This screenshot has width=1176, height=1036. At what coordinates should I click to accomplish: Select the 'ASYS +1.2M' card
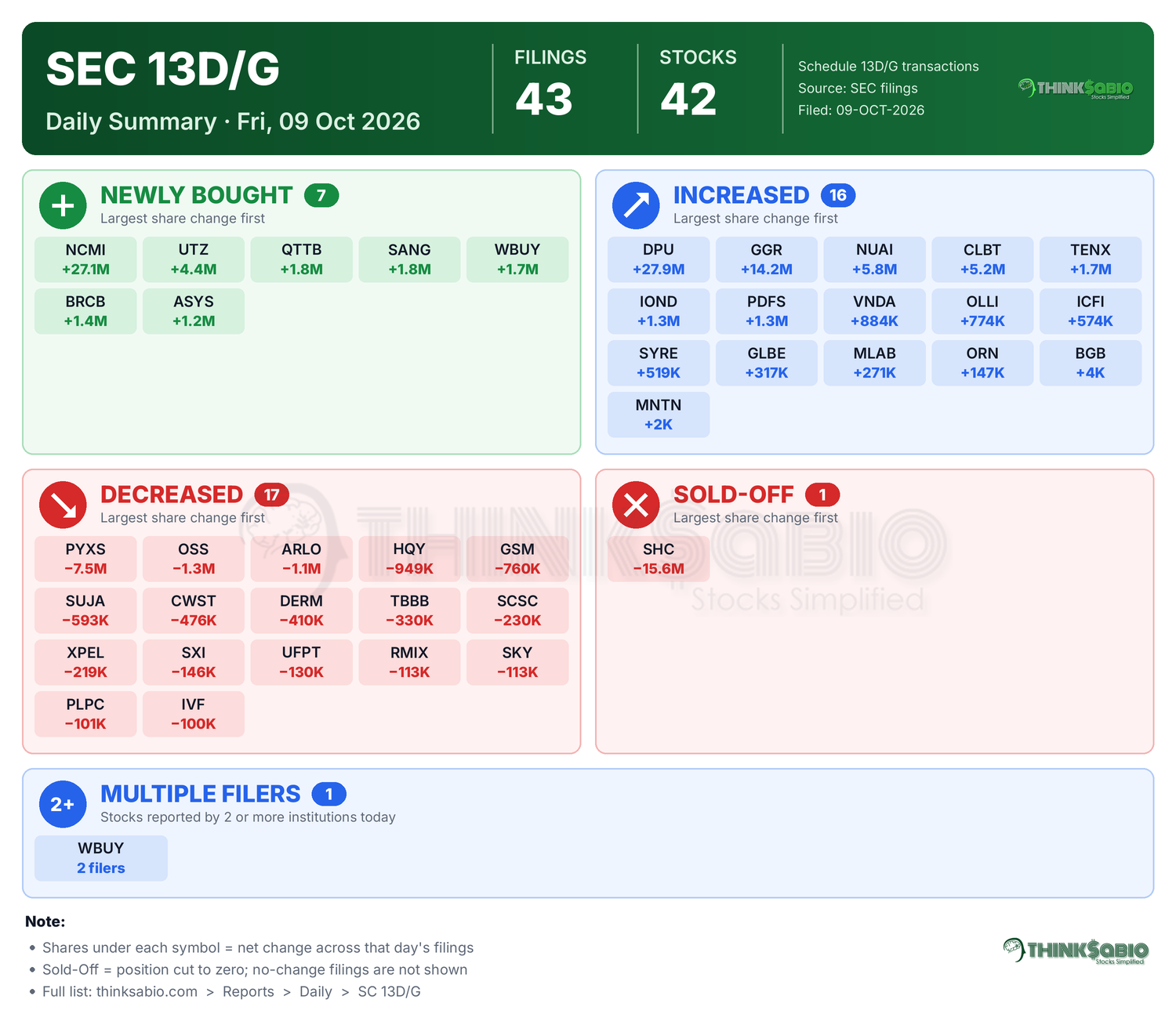194,311
